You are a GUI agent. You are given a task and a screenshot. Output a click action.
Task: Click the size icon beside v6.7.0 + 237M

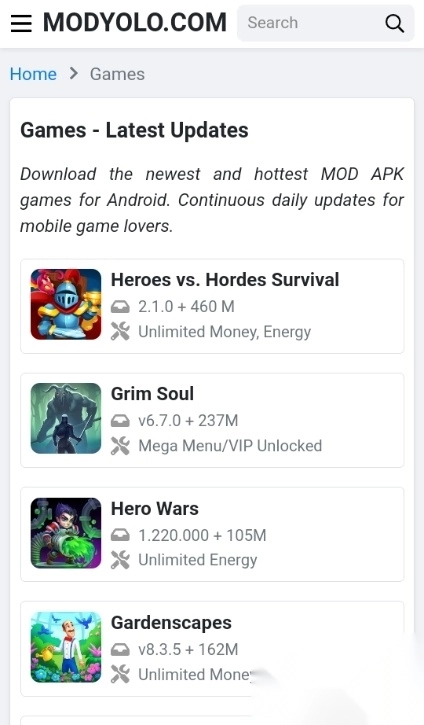120,421
